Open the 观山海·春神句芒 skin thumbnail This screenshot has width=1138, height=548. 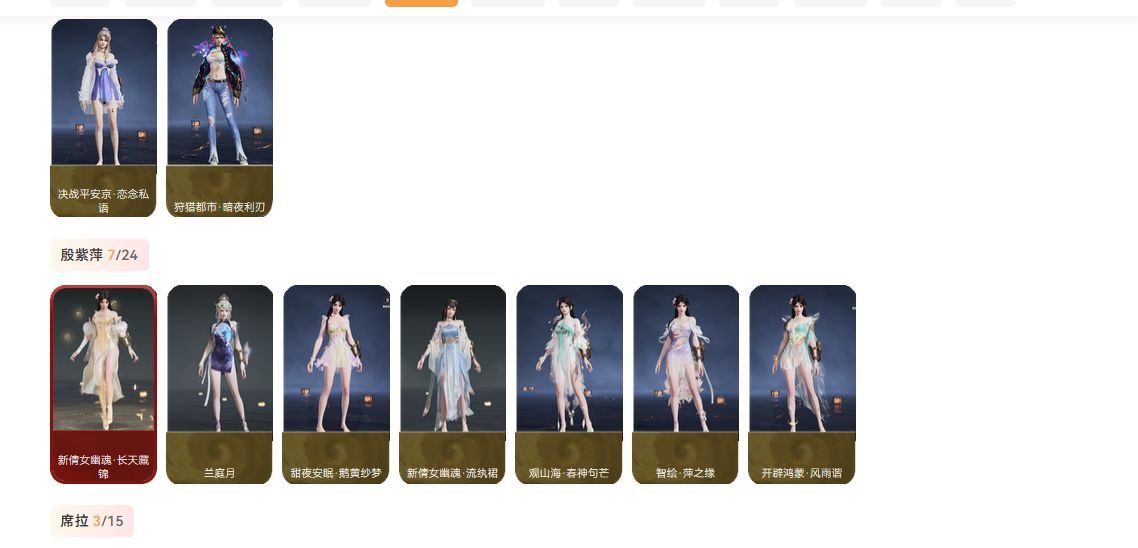(569, 384)
